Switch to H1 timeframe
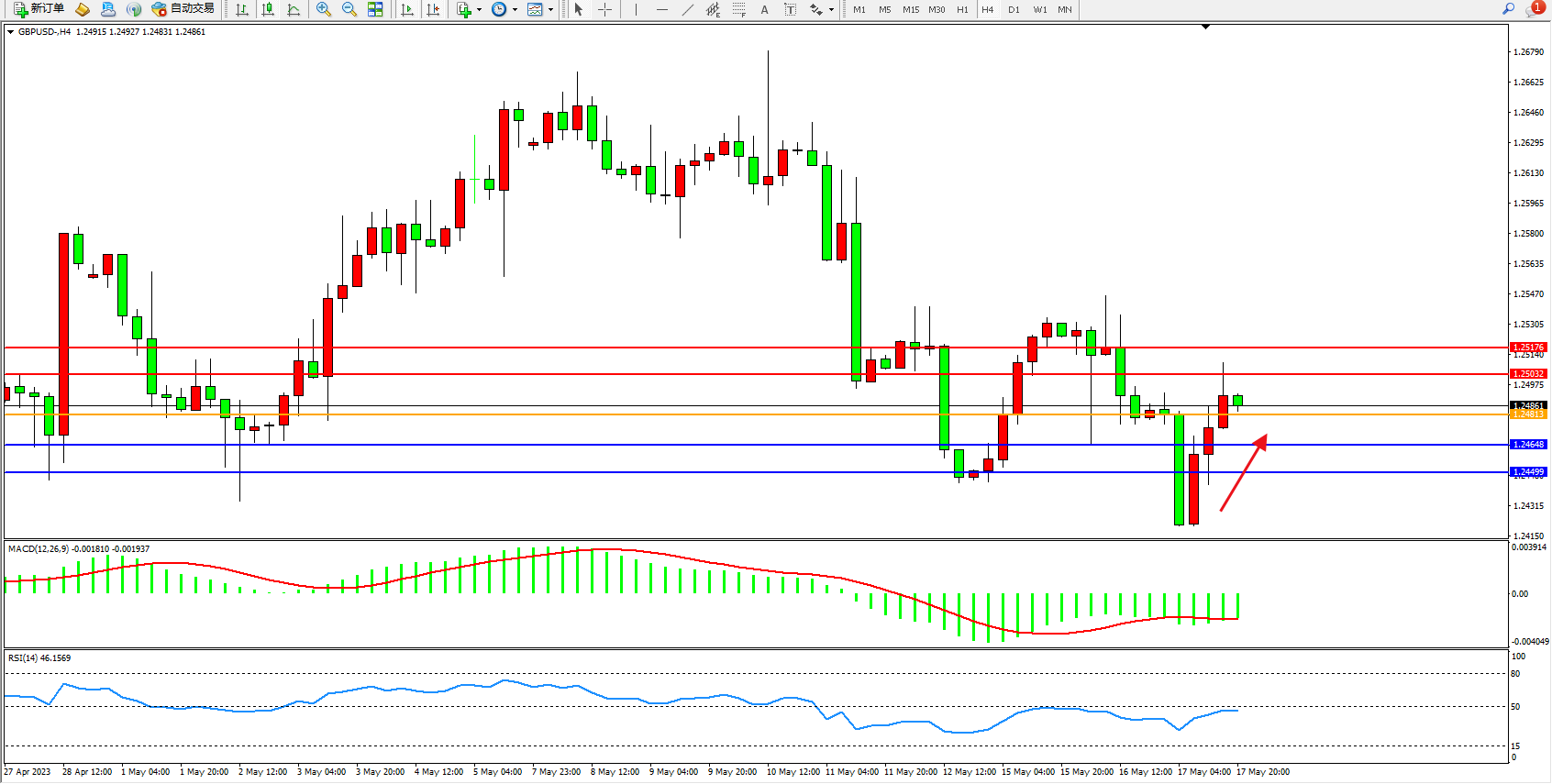 click(x=962, y=9)
